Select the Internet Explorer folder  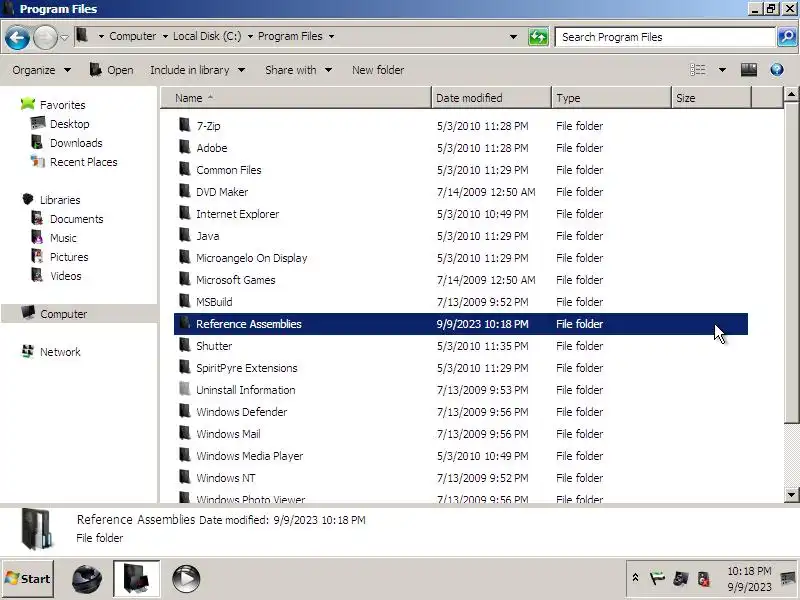461,214
